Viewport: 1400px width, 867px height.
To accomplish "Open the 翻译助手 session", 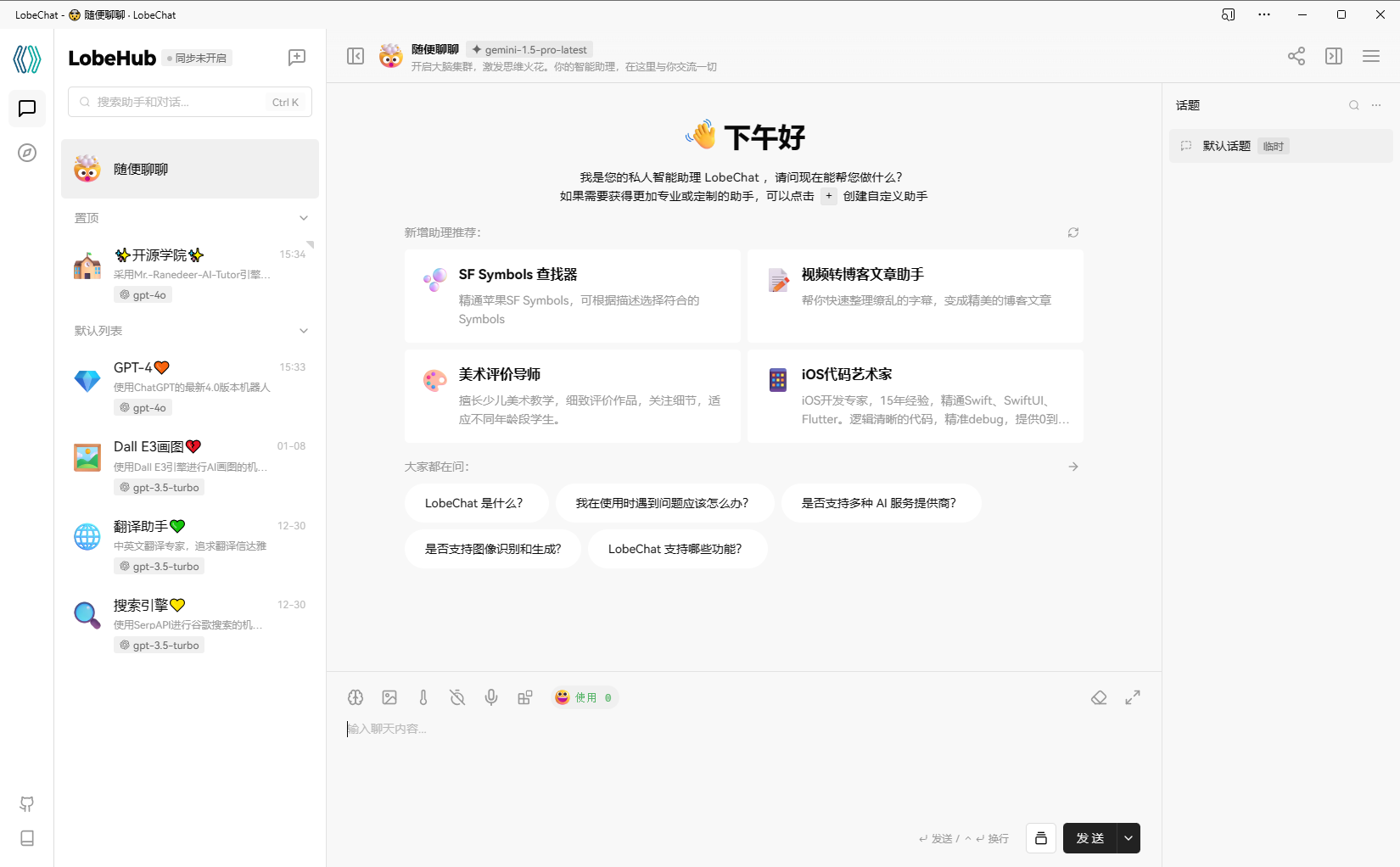I will 190,545.
